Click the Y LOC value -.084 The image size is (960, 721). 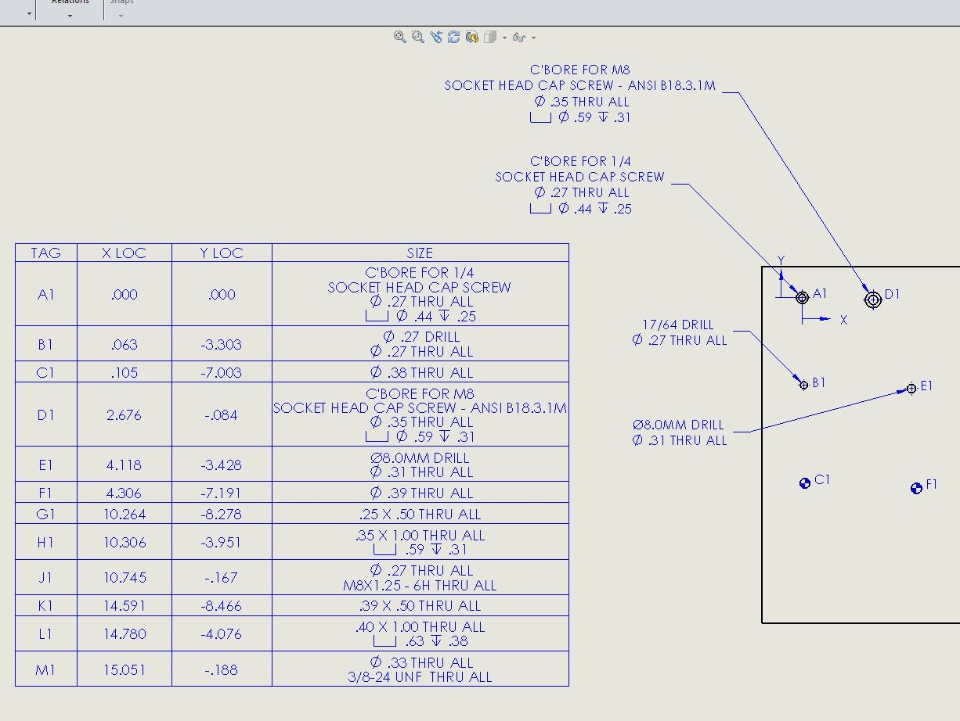(x=222, y=415)
